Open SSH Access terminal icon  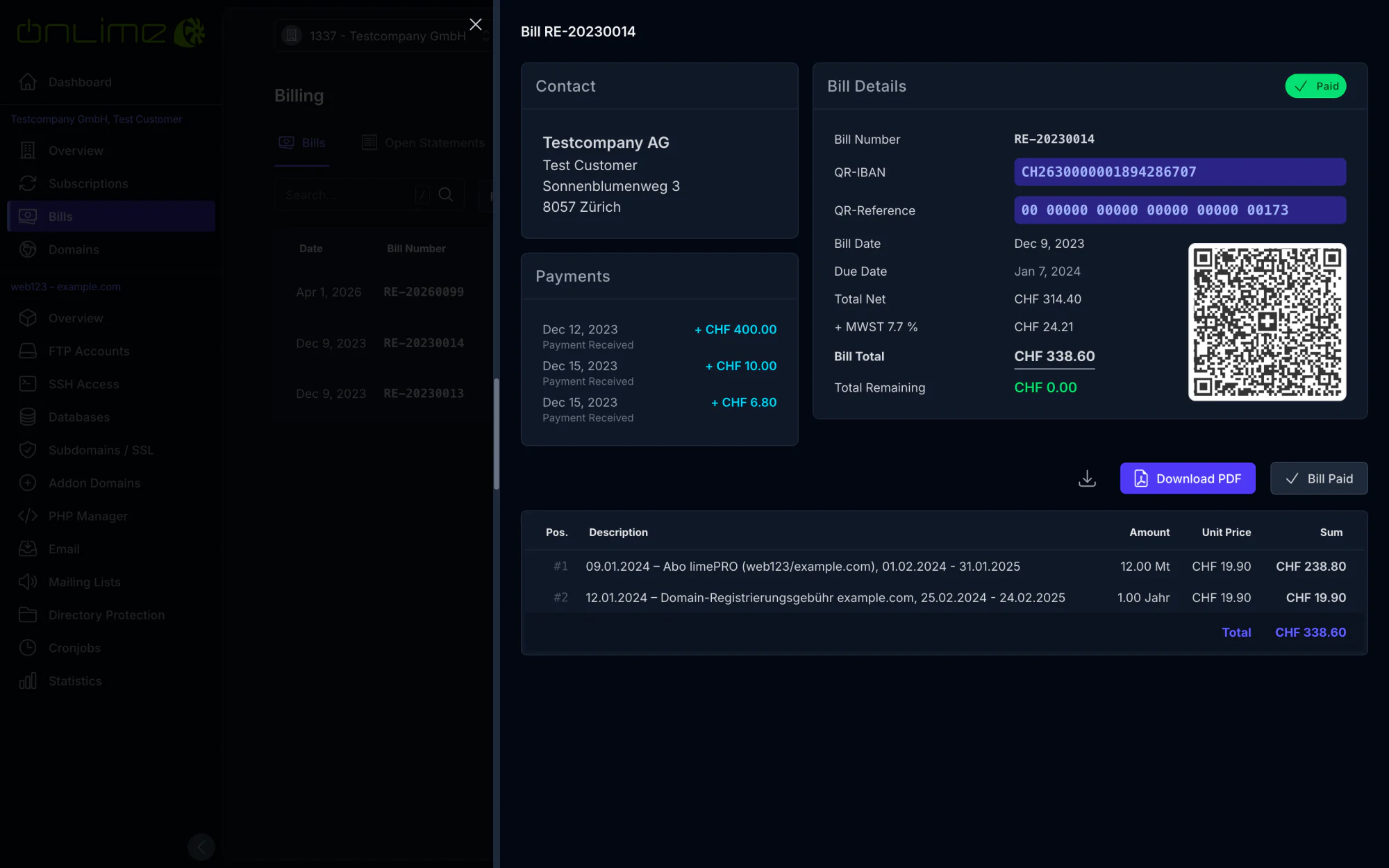coord(28,384)
